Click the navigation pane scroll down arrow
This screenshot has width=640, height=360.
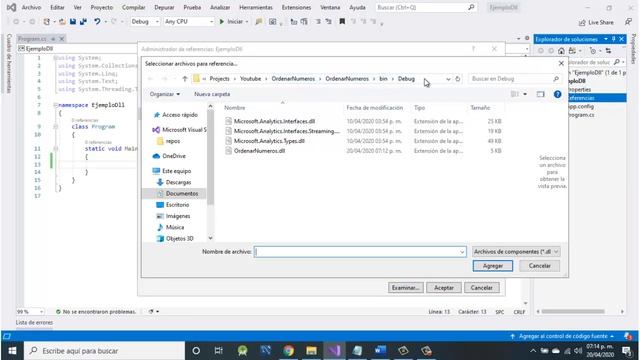[x=210, y=238]
